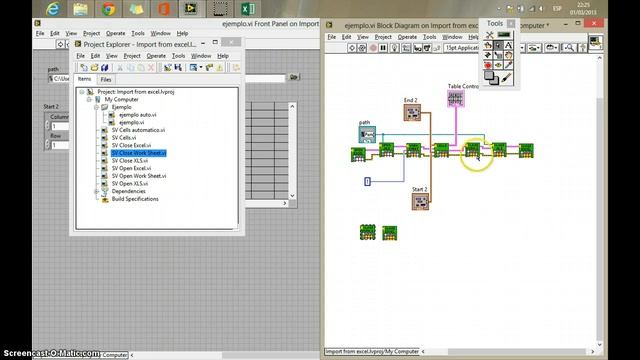Open Excel from the taskbar
The image size is (640, 360).
(x=247, y=9)
